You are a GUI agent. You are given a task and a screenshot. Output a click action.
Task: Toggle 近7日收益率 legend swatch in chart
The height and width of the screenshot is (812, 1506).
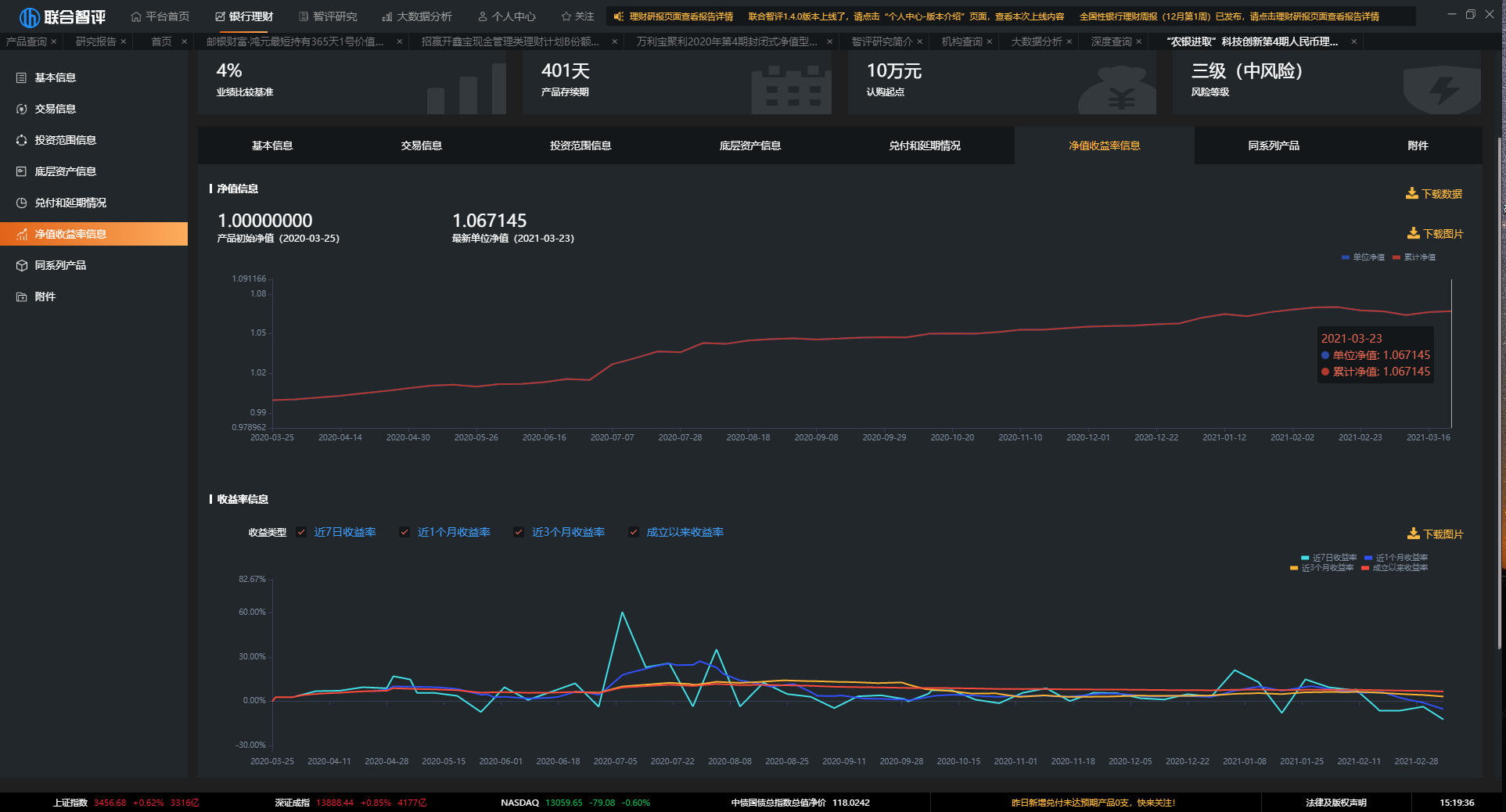point(1305,558)
